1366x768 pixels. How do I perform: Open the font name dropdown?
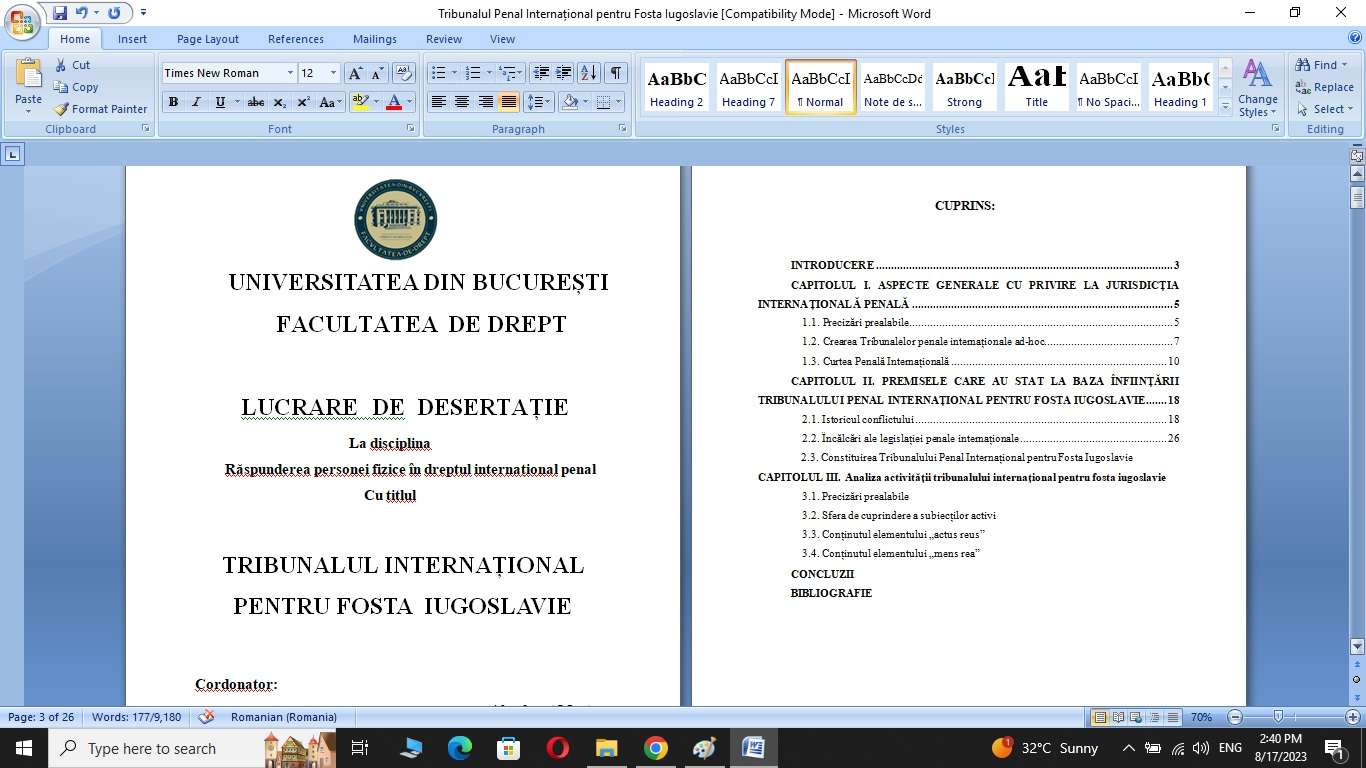[290, 73]
